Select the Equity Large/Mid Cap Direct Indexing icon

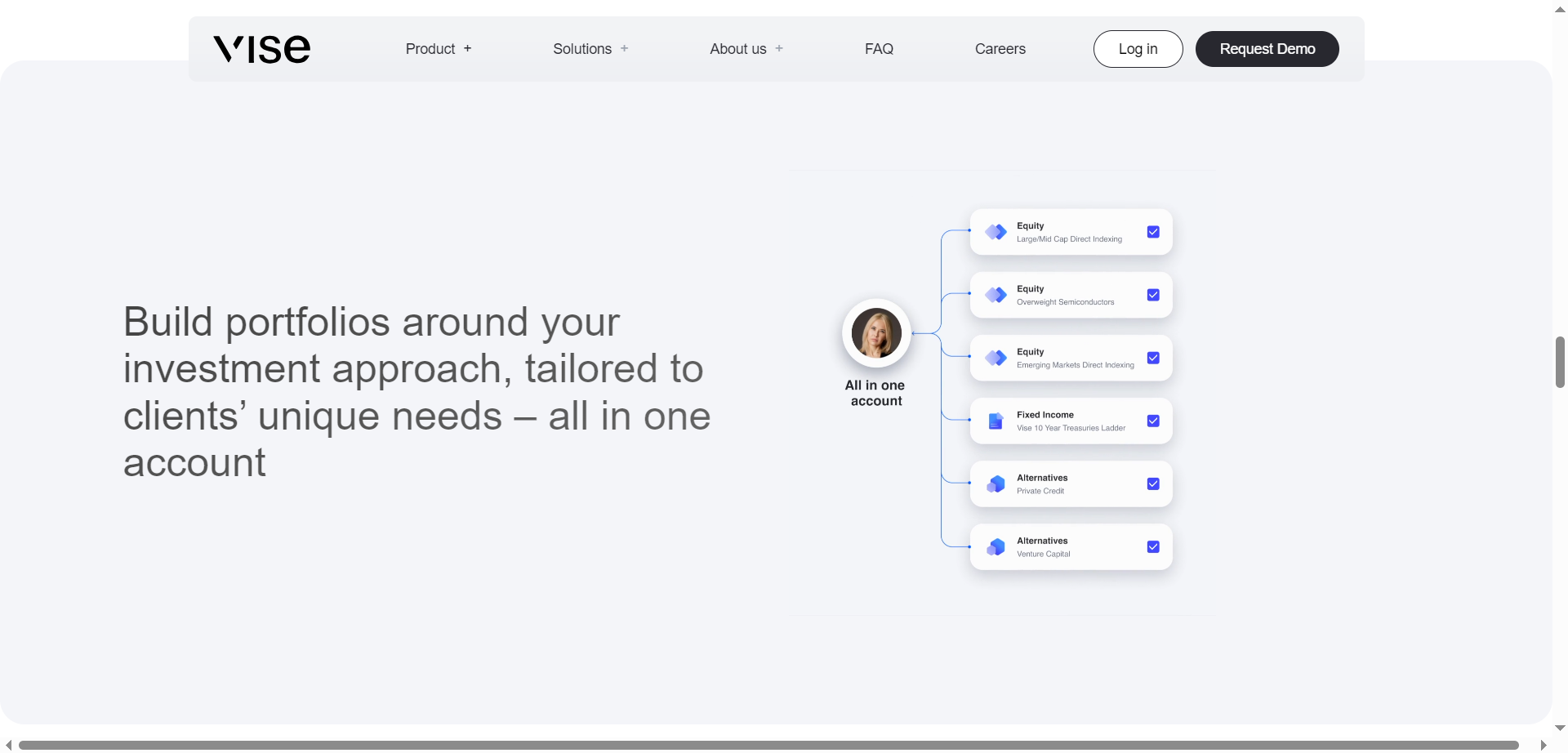pyautogui.click(x=997, y=232)
